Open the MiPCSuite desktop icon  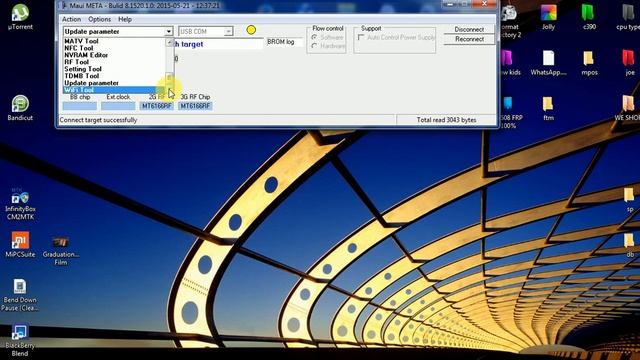(20, 244)
